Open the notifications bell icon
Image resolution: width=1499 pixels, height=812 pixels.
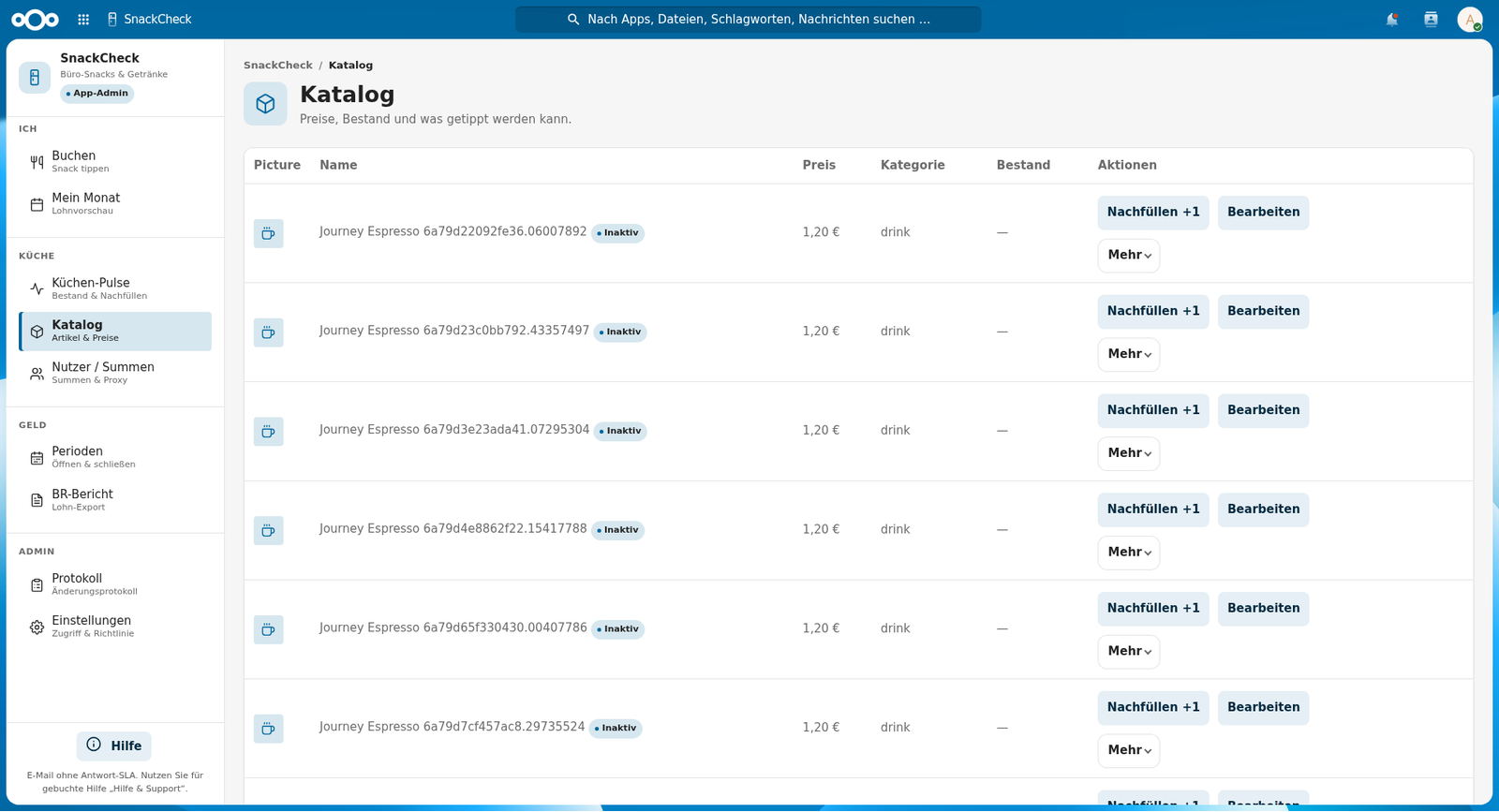pos(1392,20)
